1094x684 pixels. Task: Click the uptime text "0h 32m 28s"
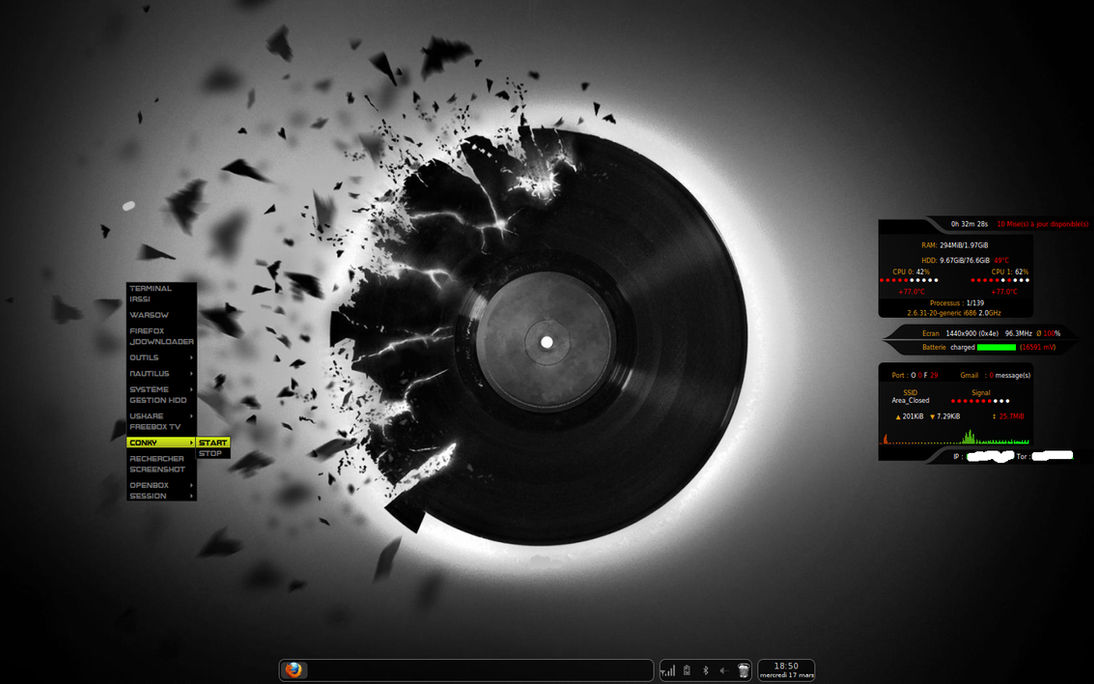[969, 224]
